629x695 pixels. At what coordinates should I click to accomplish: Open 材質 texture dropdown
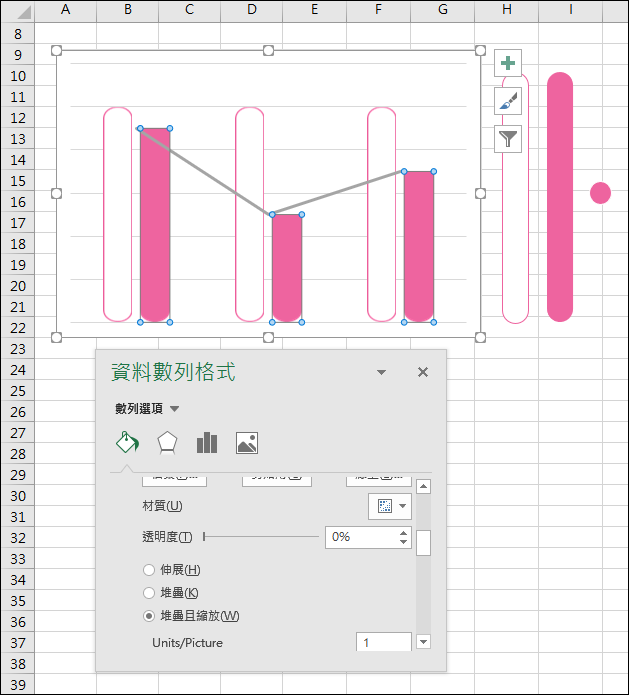click(x=390, y=506)
